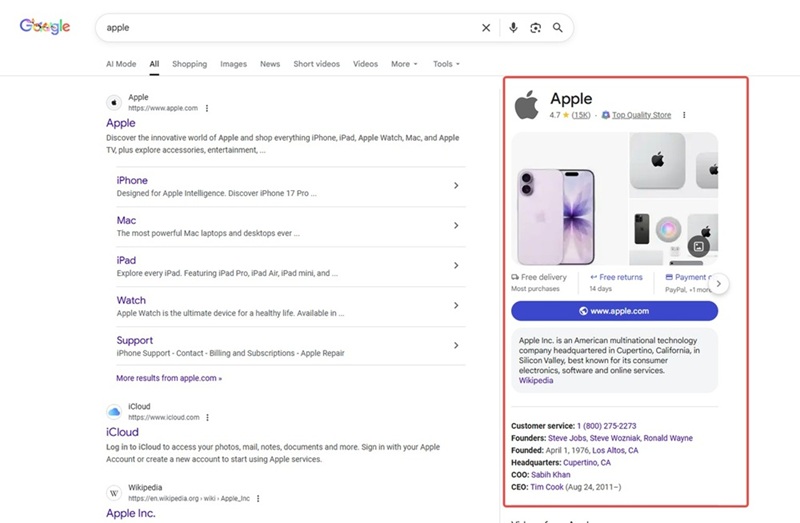This screenshot has height=523, width=800.
Task: Open three-dot menu next to apple.com result
Action: tap(207, 108)
